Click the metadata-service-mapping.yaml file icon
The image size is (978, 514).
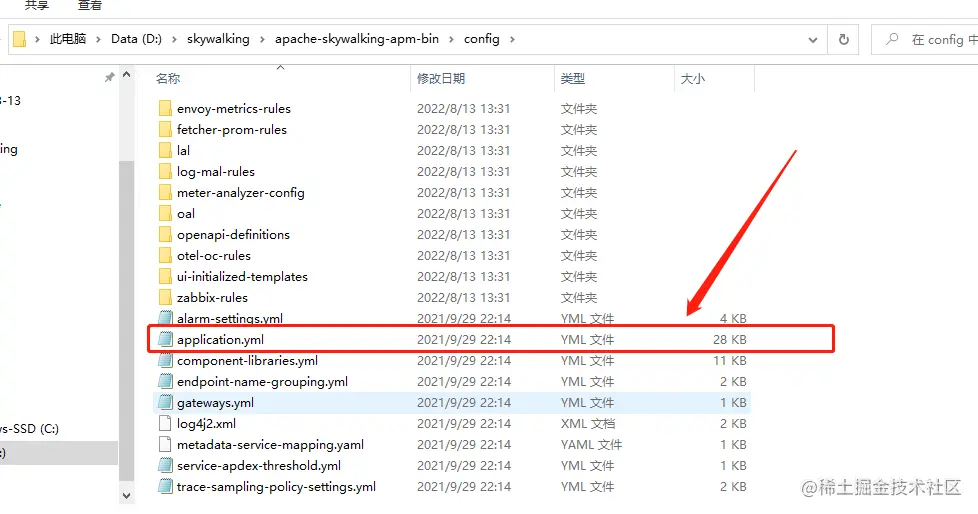165,444
